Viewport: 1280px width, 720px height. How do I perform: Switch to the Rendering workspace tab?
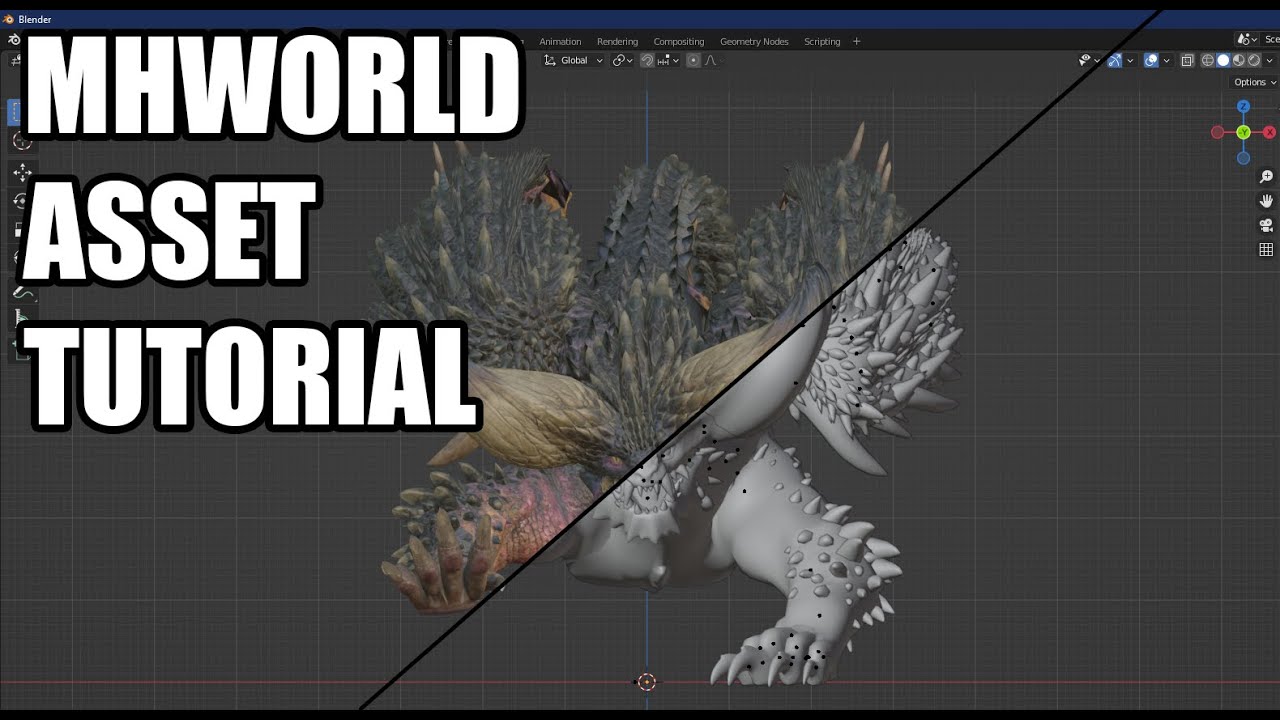[617, 42]
